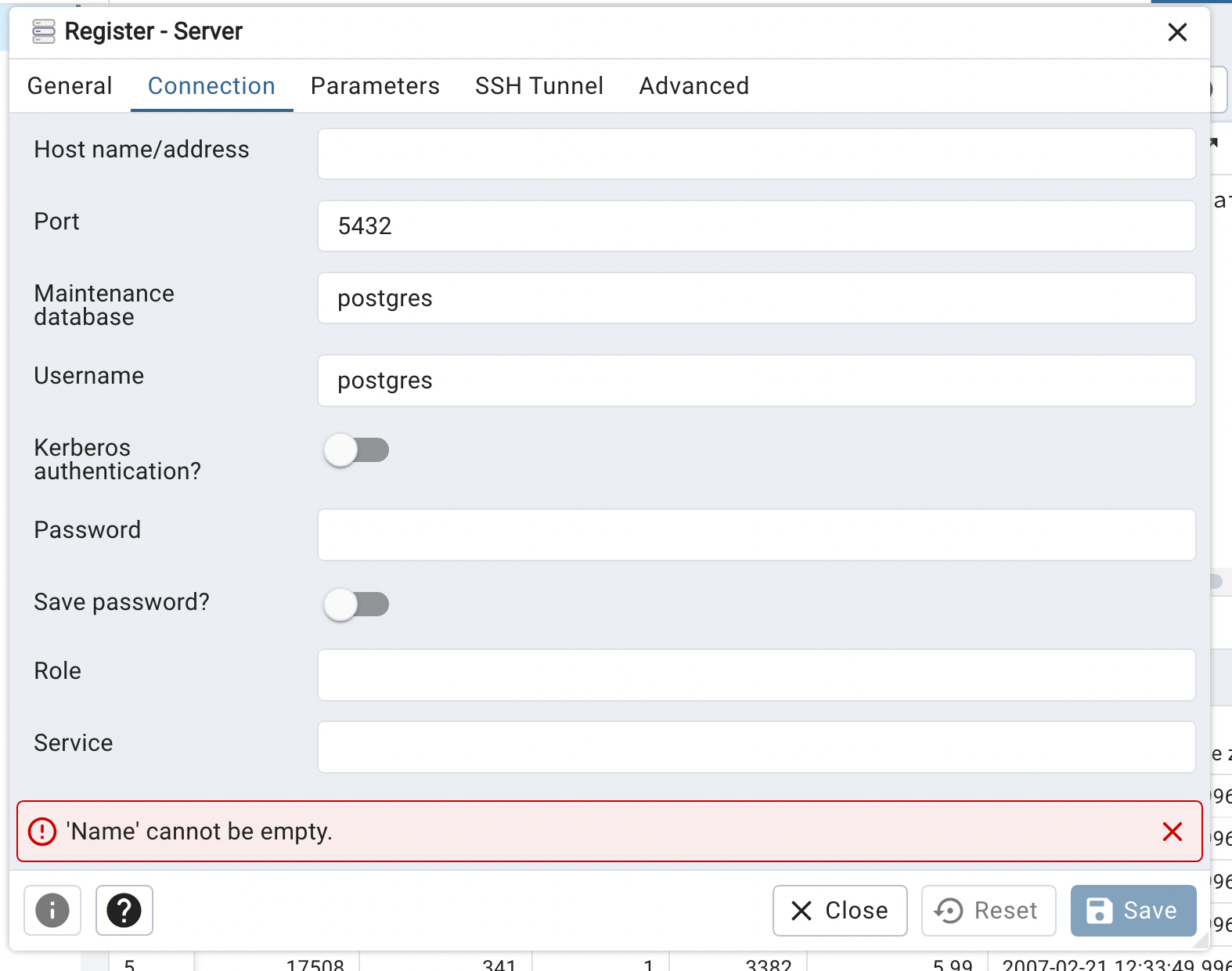Click into the Port field

756,226
